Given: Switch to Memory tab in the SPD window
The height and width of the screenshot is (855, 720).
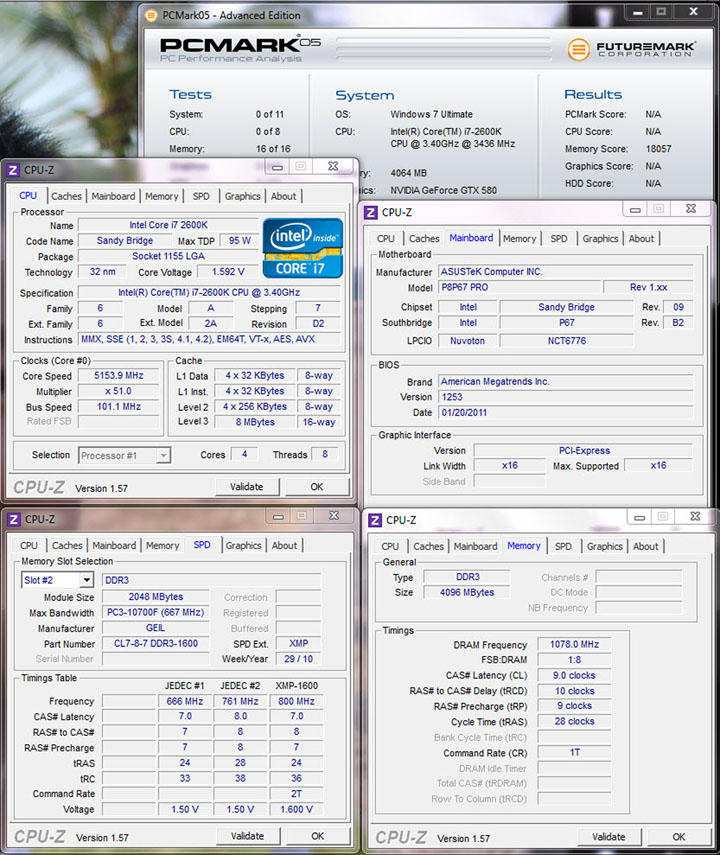Looking at the screenshot, I should [163, 546].
